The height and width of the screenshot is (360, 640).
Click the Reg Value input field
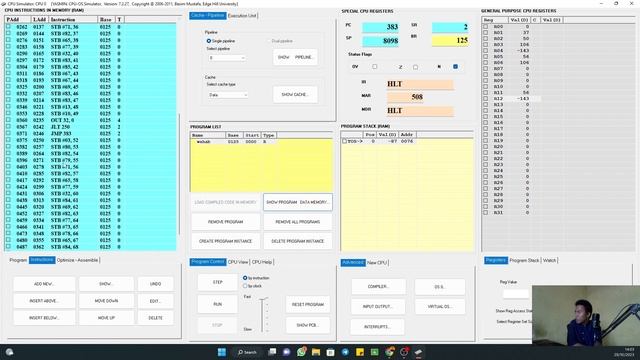516,293
